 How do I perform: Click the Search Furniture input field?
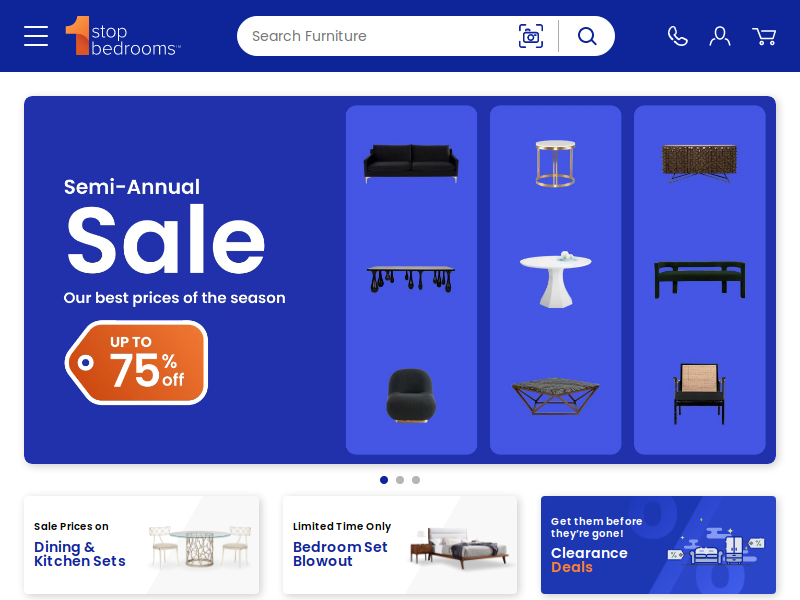click(x=378, y=36)
